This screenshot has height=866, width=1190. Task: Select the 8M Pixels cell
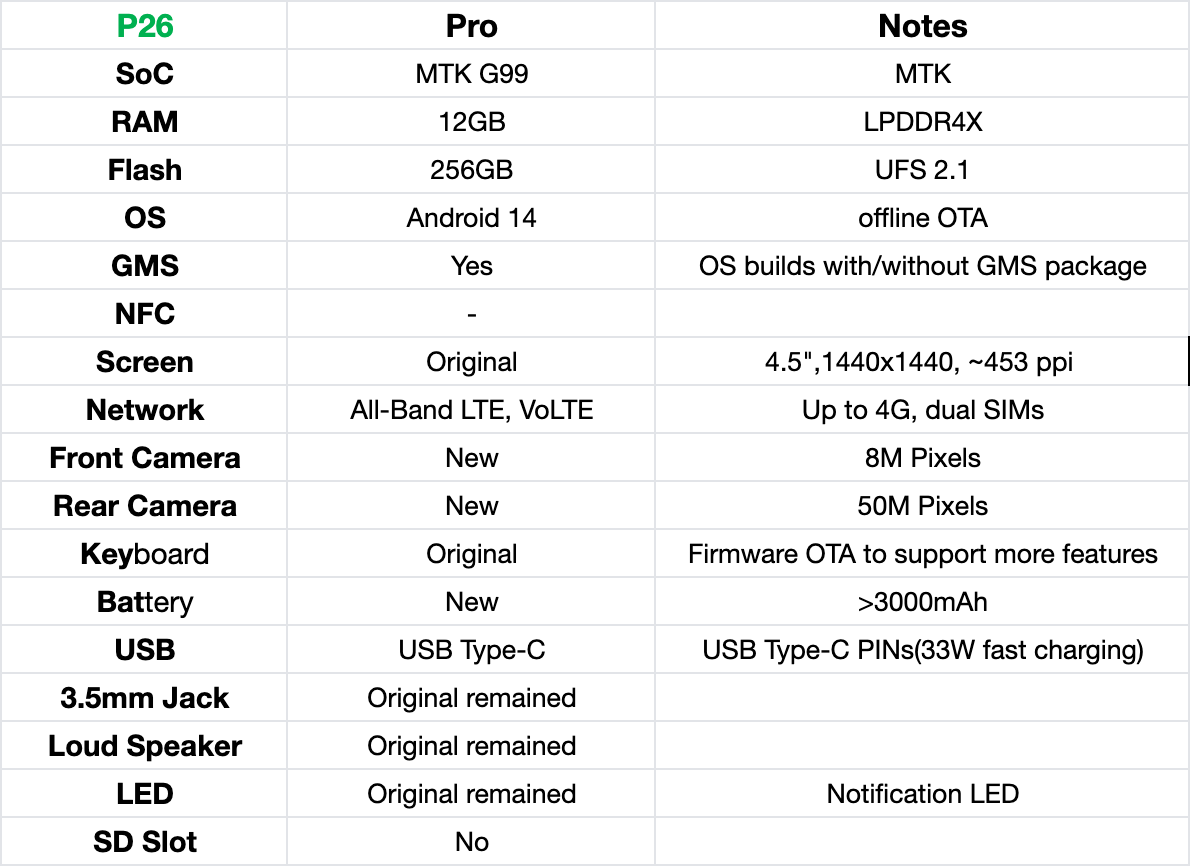pos(922,458)
